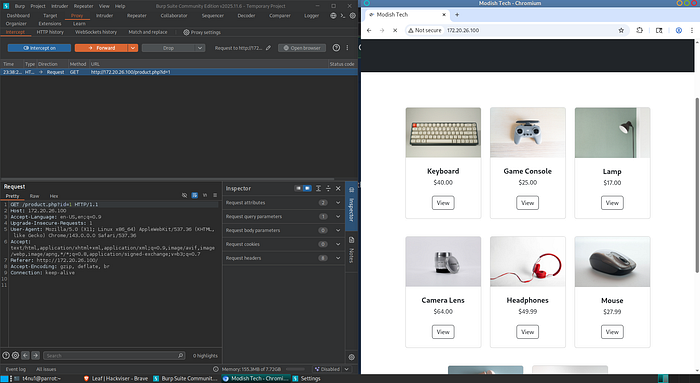
Task: View the Keyboard product
Action: [x=443, y=203]
